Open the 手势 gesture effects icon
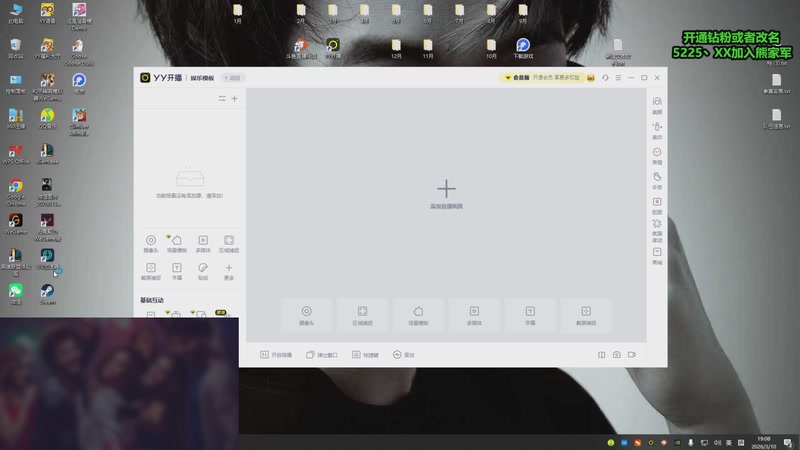 click(x=657, y=179)
